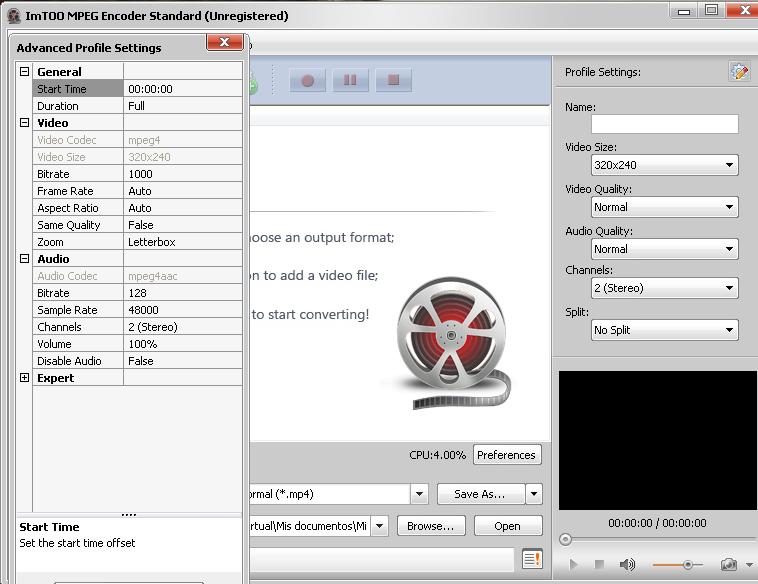Screen dimensions: 758x584
Task: Open the Audio Quality dropdown
Action: click(665, 249)
